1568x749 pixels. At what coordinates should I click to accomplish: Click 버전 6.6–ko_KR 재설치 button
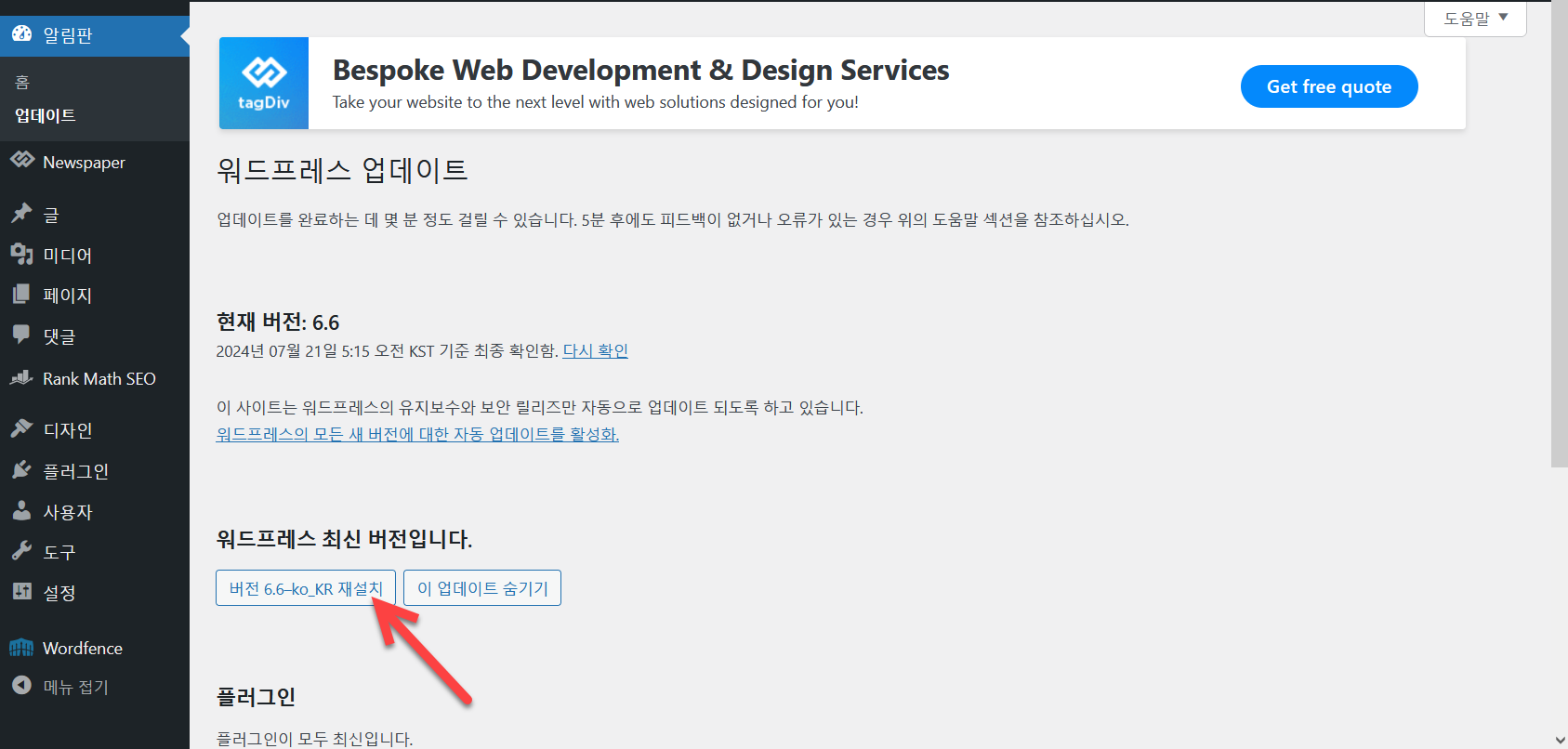[x=306, y=588]
